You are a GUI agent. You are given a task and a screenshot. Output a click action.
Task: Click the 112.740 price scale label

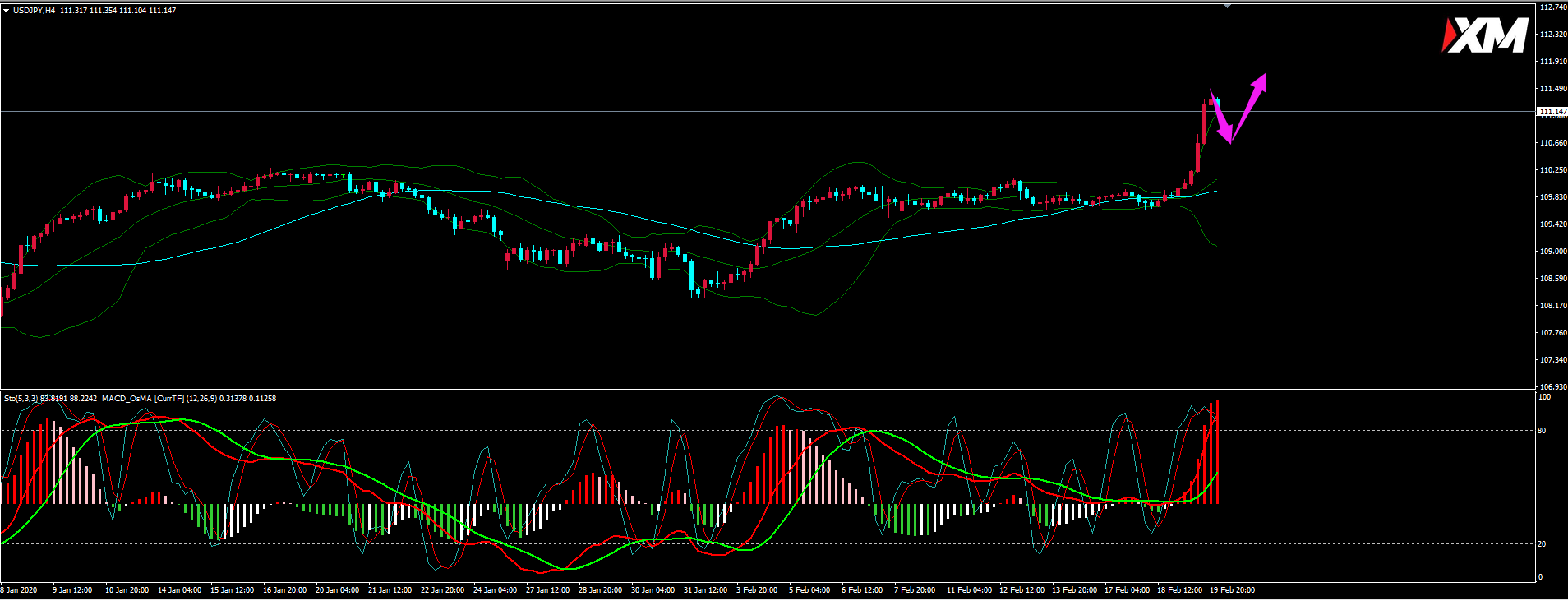click(1552, 7)
